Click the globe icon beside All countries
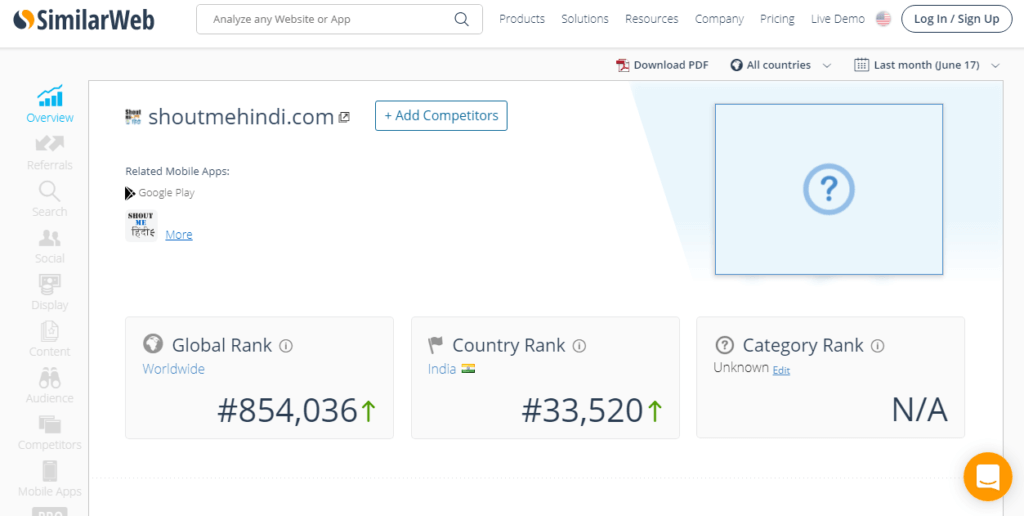This screenshot has width=1024, height=516. pos(737,65)
